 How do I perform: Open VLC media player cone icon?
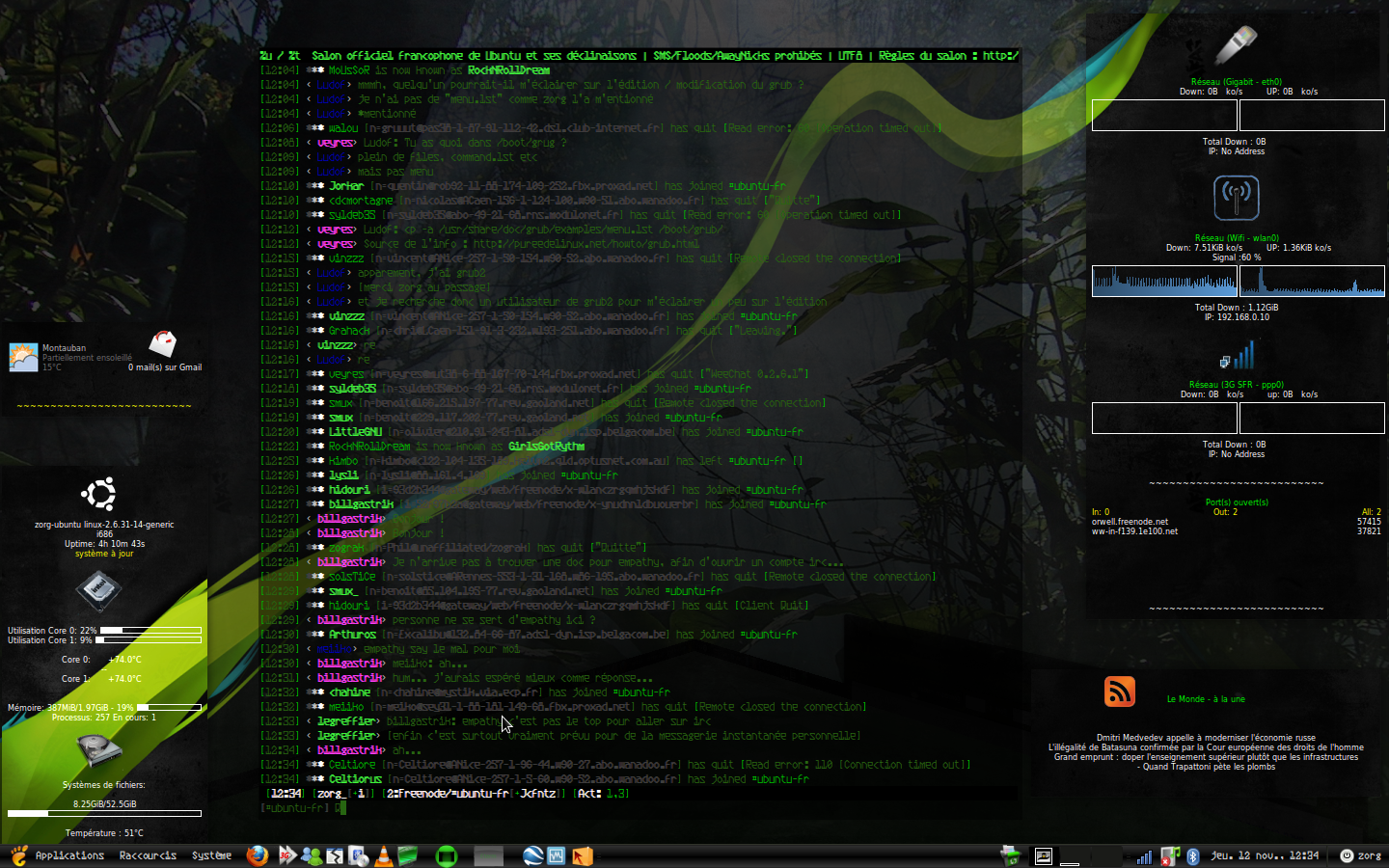[x=383, y=855]
